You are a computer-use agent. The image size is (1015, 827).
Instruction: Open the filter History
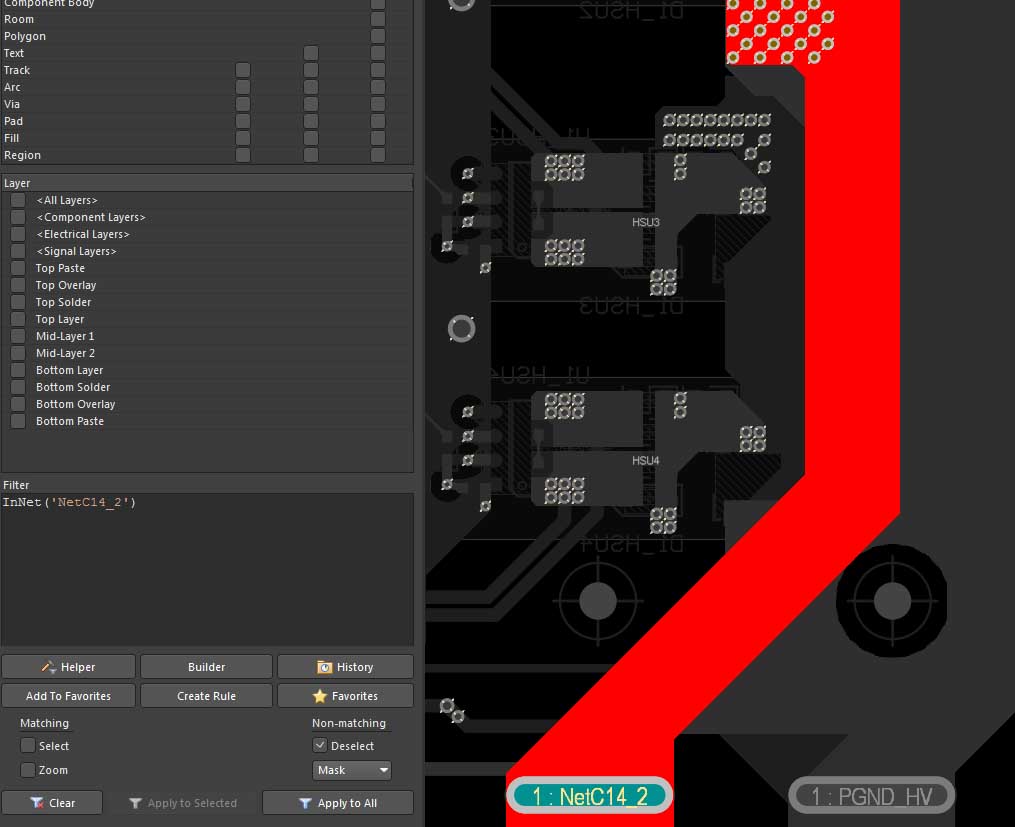point(345,667)
